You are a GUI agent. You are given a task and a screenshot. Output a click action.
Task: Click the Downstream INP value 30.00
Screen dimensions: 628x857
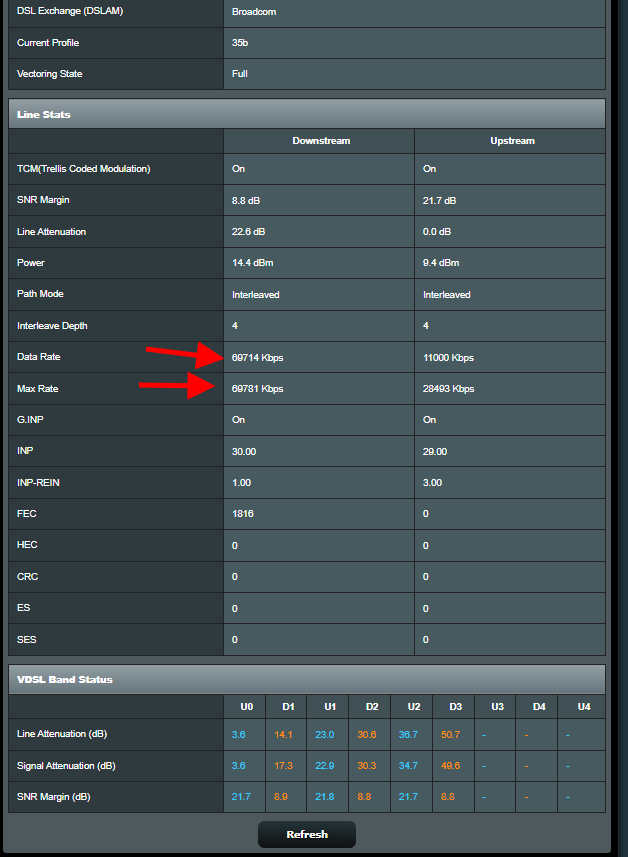coord(244,451)
